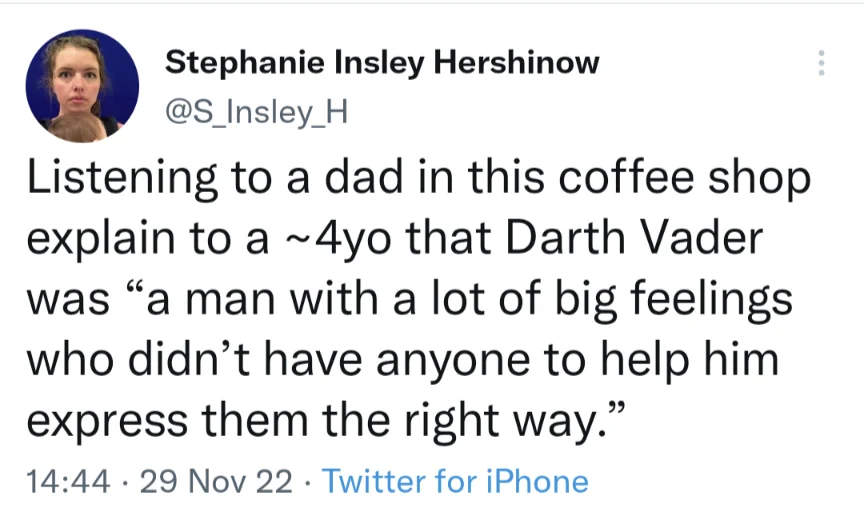
Task: Click the word "explain" in the tweet
Action: point(101,238)
